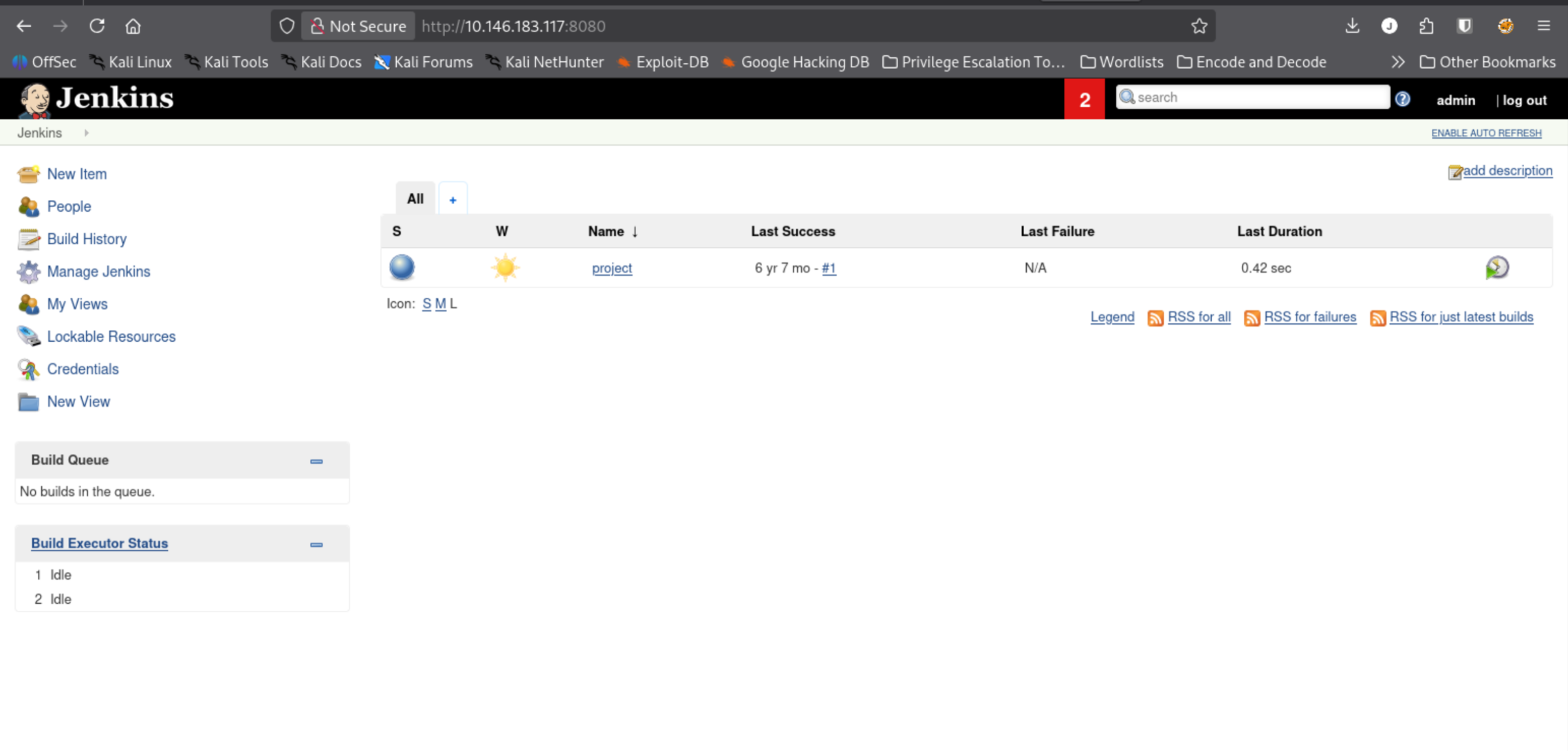
Task: Sort table by Last Success column
Action: [x=792, y=232]
